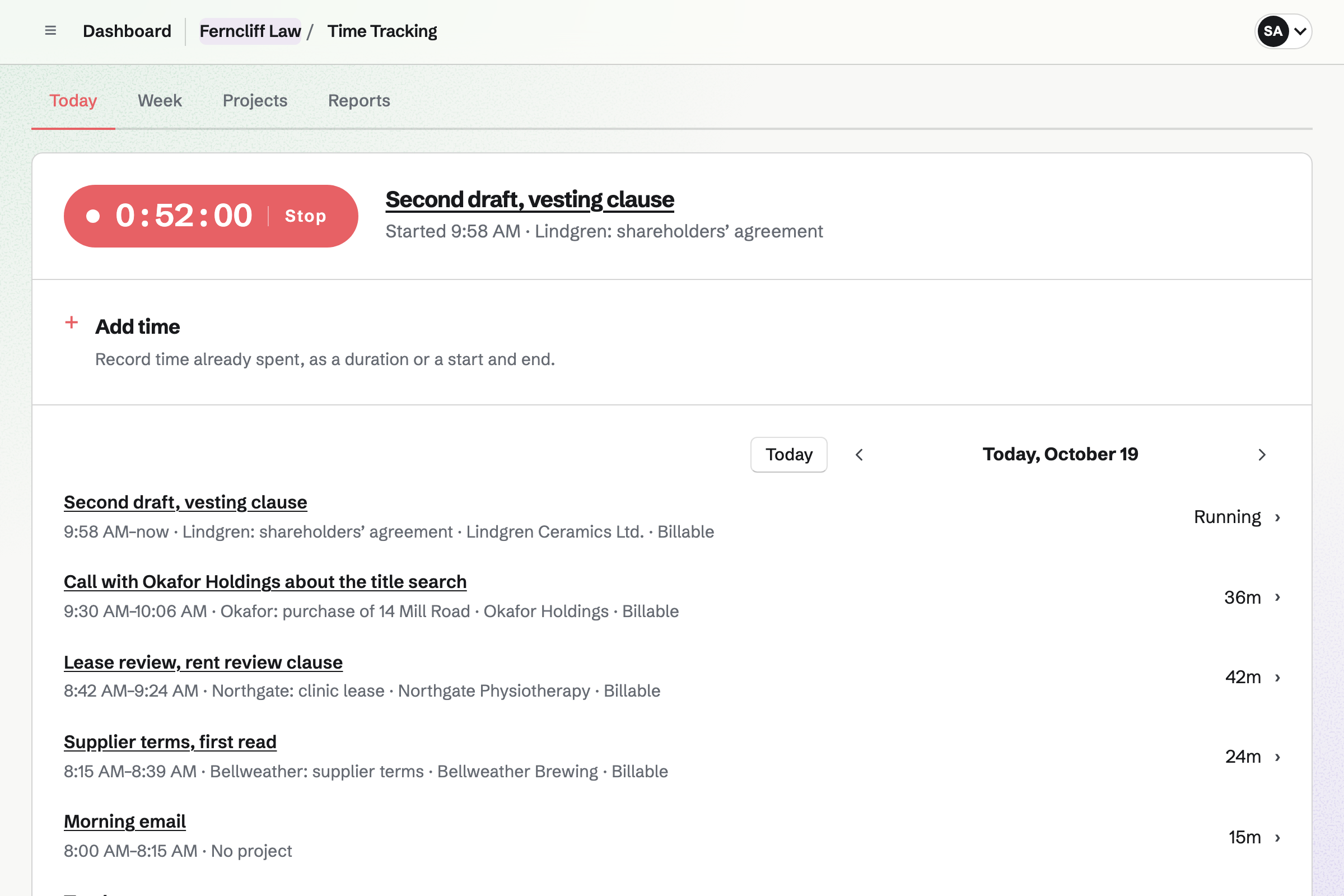The width and height of the screenshot is (1344, 896).
Task: Expand the Running entry chevron
Action: pyautogui.click(x=1278, y=517)
